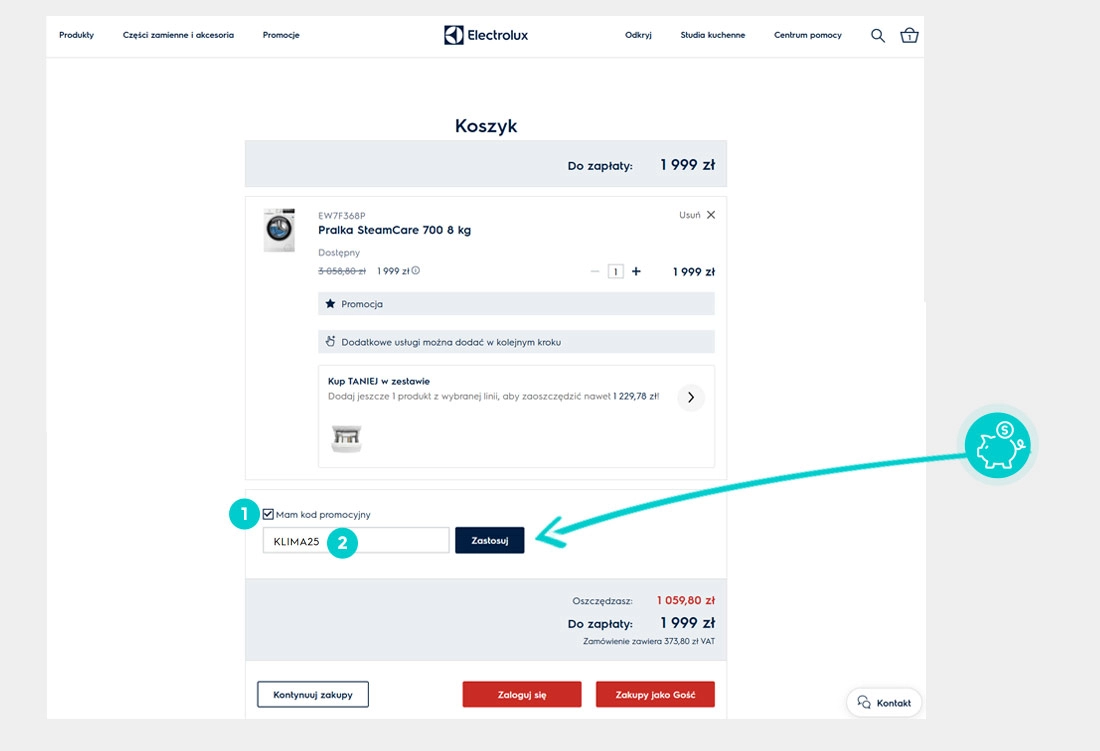Click the washing machine product thumbnail

coord(279,230)
